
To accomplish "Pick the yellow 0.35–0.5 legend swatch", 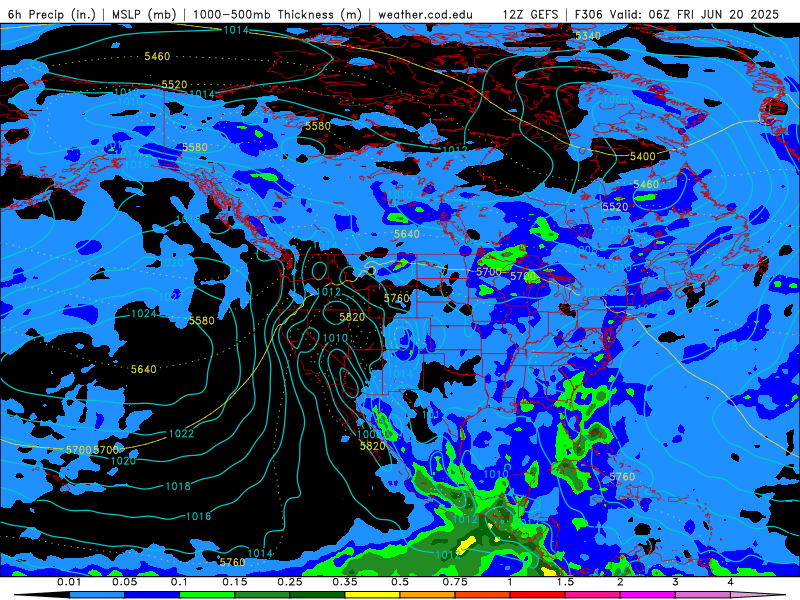I will click(372, 595).
